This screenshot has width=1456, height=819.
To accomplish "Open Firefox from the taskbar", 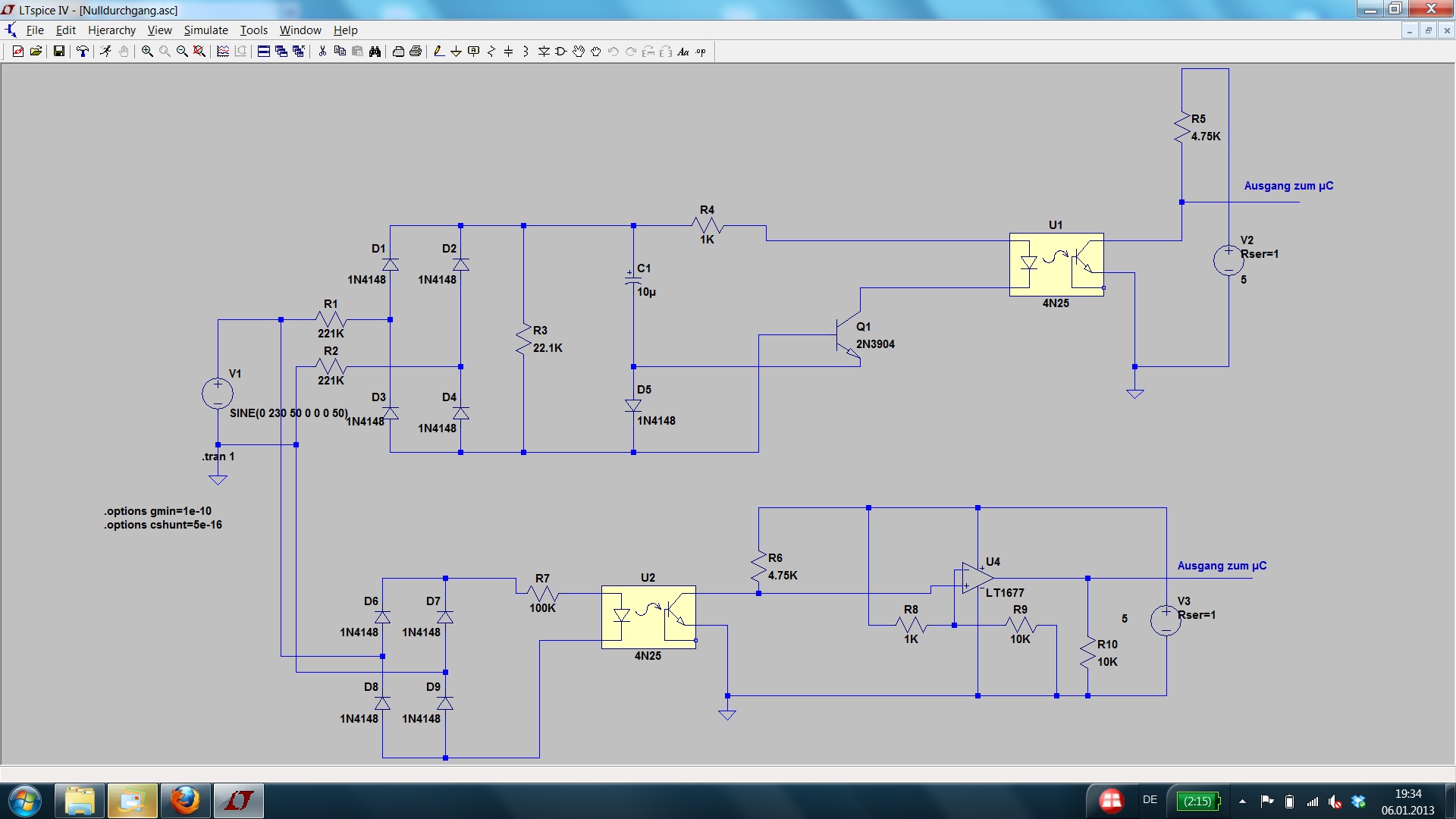I will [185, 801].
